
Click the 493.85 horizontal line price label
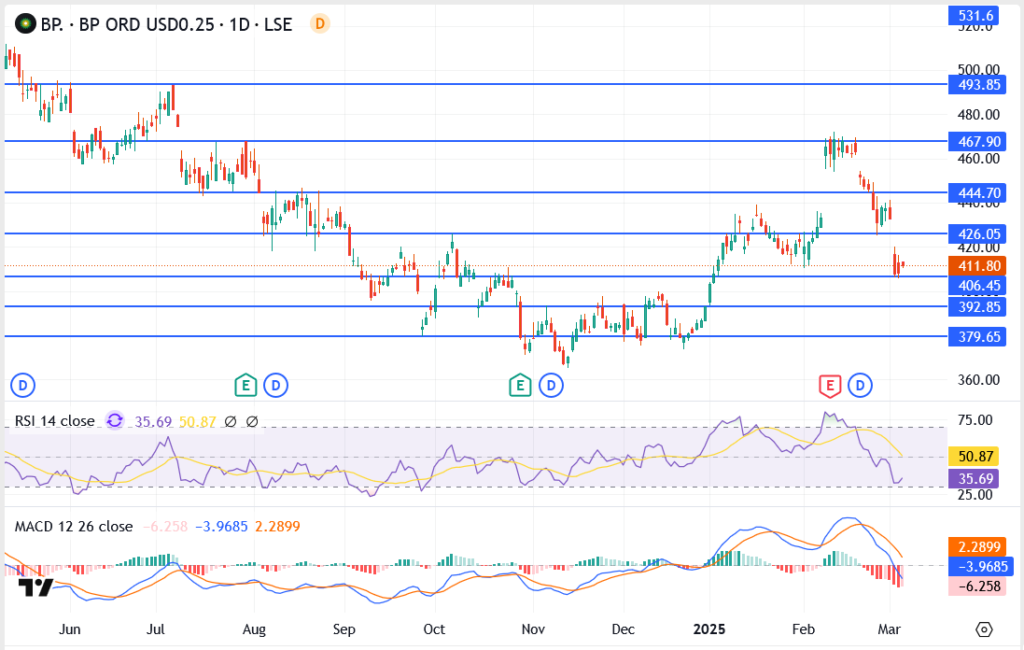click(977, 85)
